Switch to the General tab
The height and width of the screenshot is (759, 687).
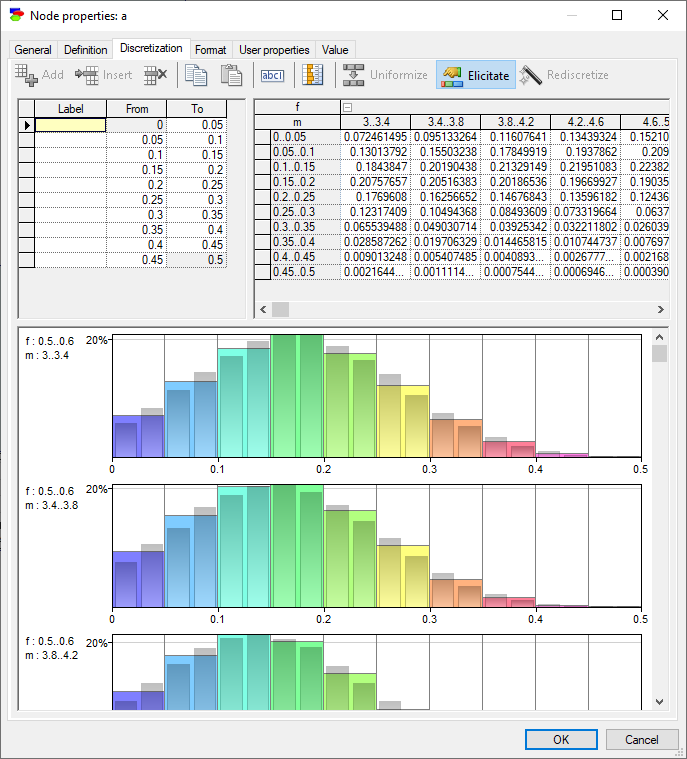[33, 50]
